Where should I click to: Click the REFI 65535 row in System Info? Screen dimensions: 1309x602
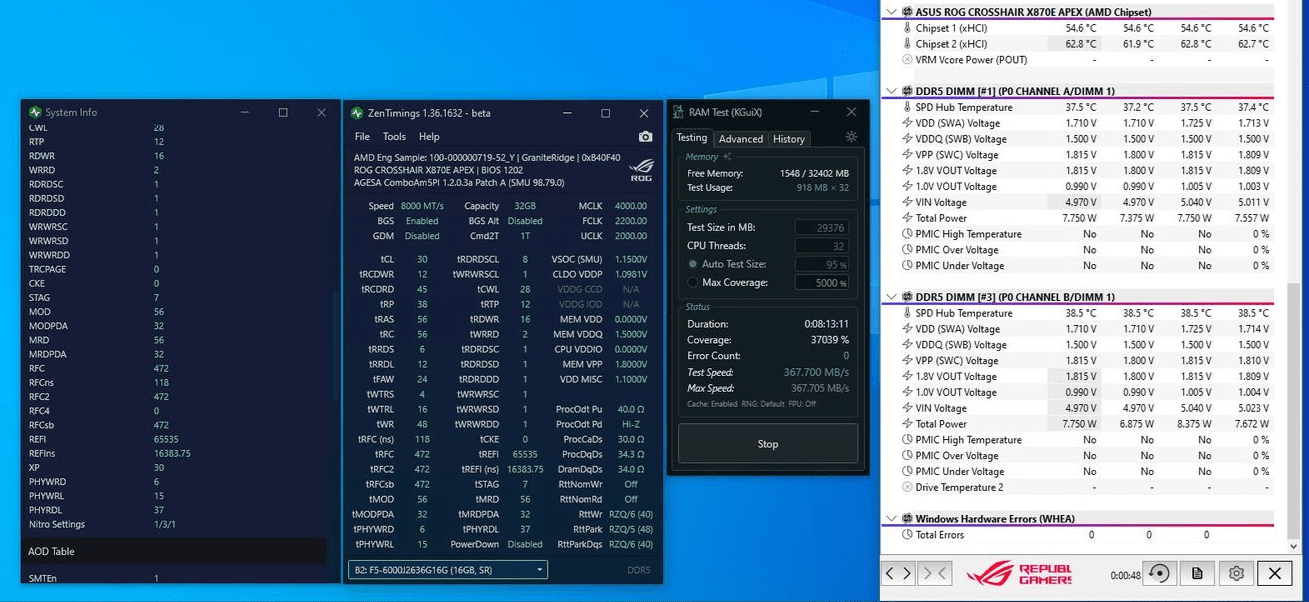click(x=174, y=439)
